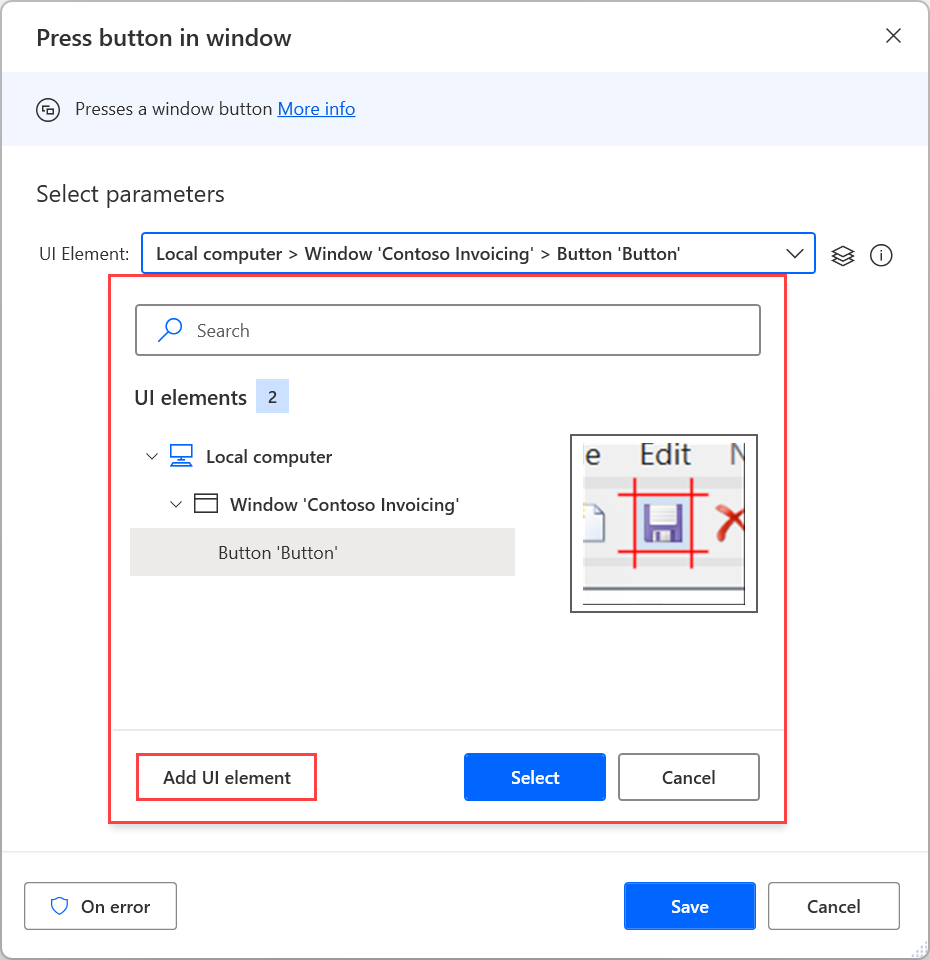This screenshot has width=930, height=960.
Task: Close the Press button in window dialog
Action: tap(893, 37)
